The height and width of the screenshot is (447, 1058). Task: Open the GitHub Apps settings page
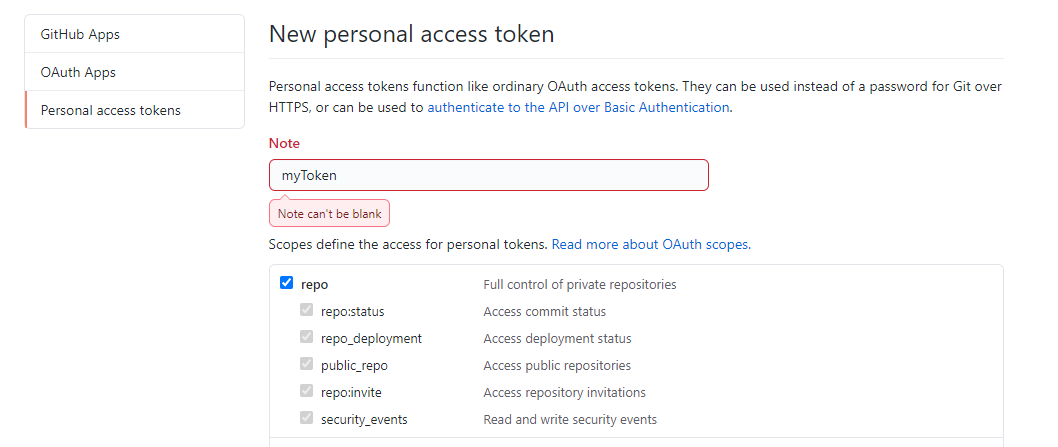click(x=134, y=34)
